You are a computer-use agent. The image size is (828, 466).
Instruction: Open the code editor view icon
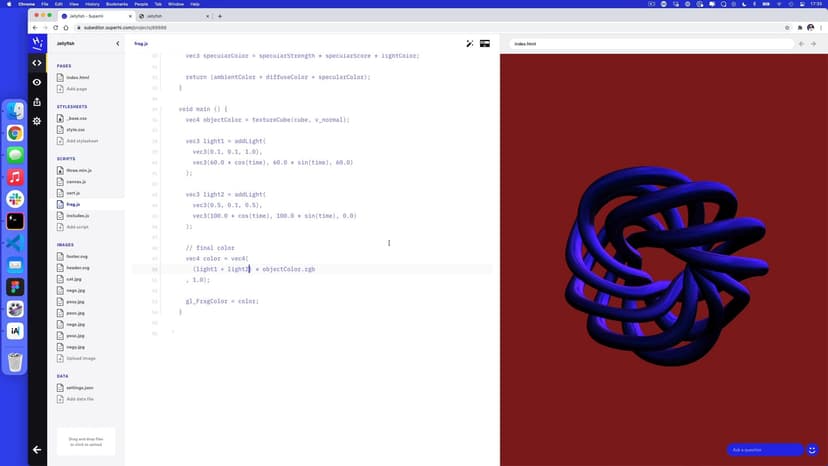[37, 63]
